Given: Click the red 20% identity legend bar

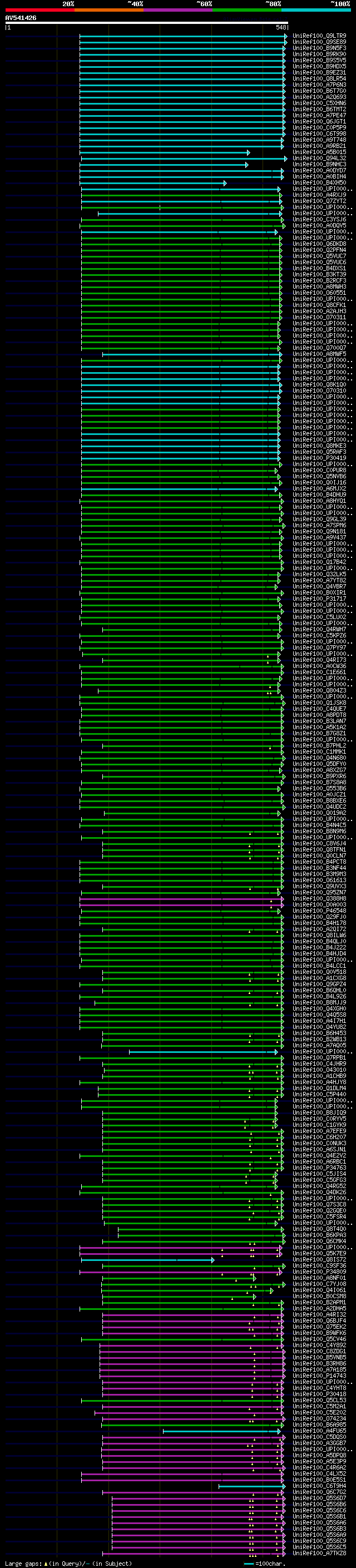Looking at the screenshot, I should [x=39, y=10].
